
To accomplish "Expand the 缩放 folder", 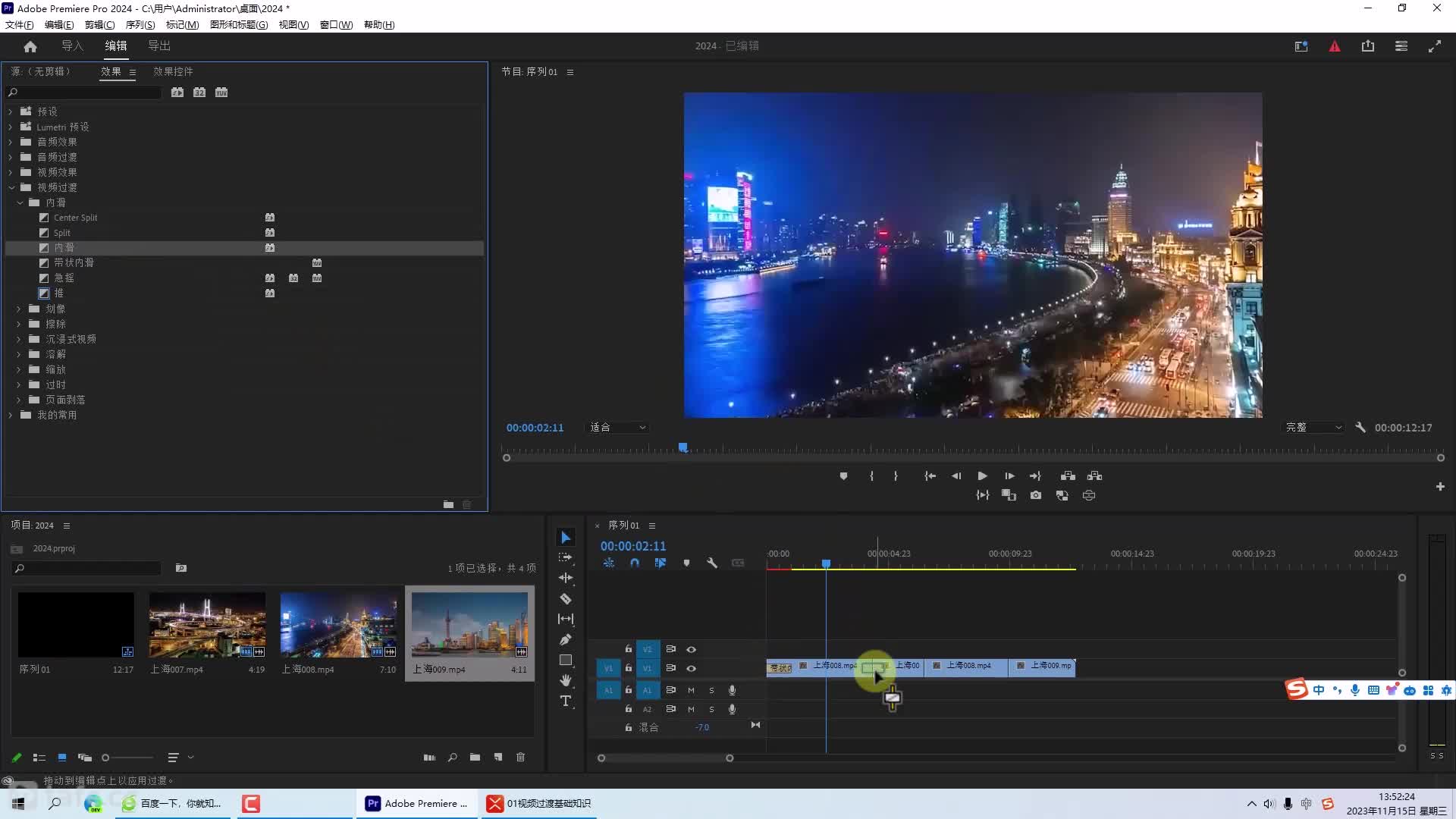I will coord(19,369).
